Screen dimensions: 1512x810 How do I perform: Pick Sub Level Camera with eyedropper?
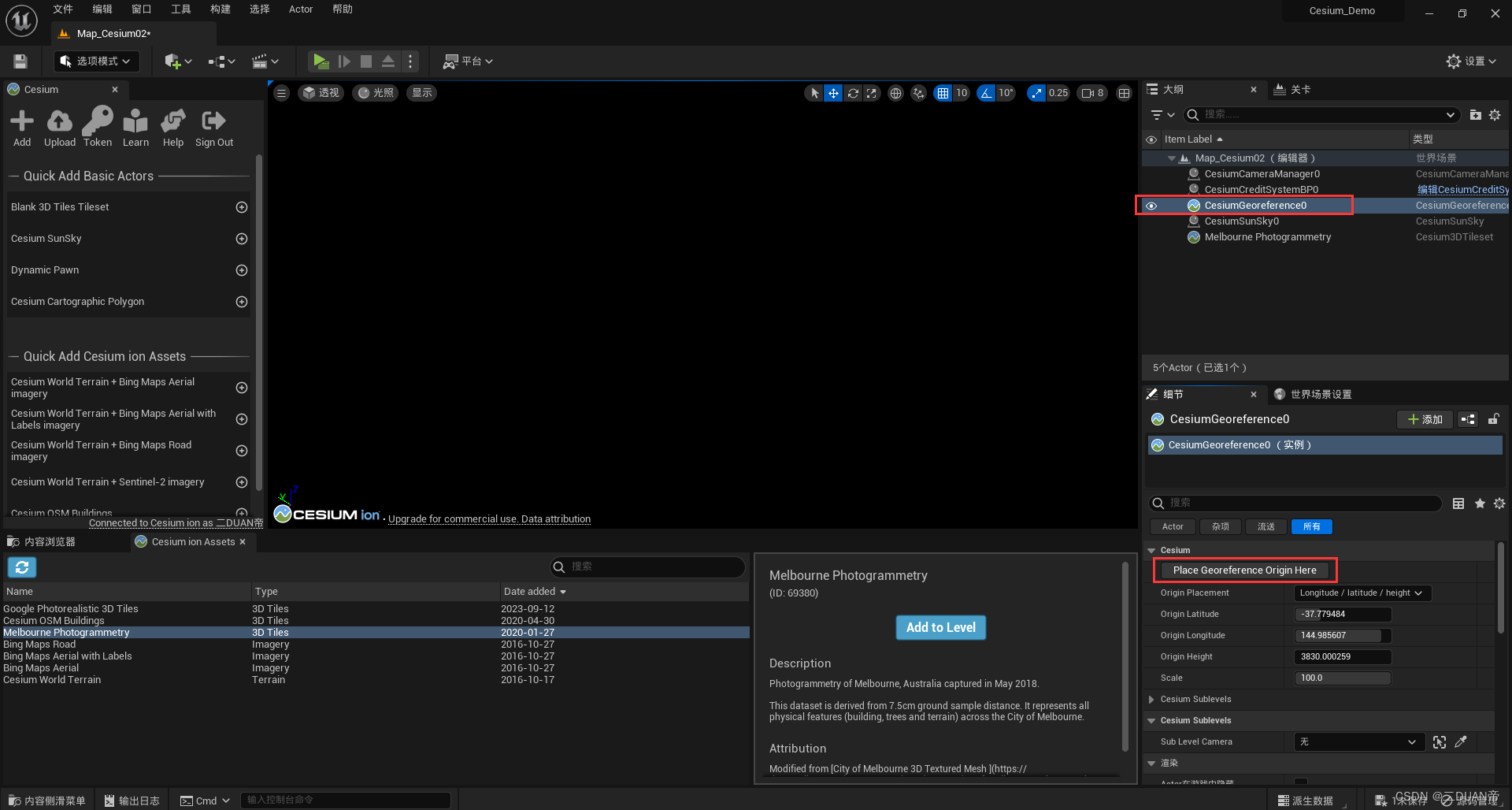point(1461,742)
